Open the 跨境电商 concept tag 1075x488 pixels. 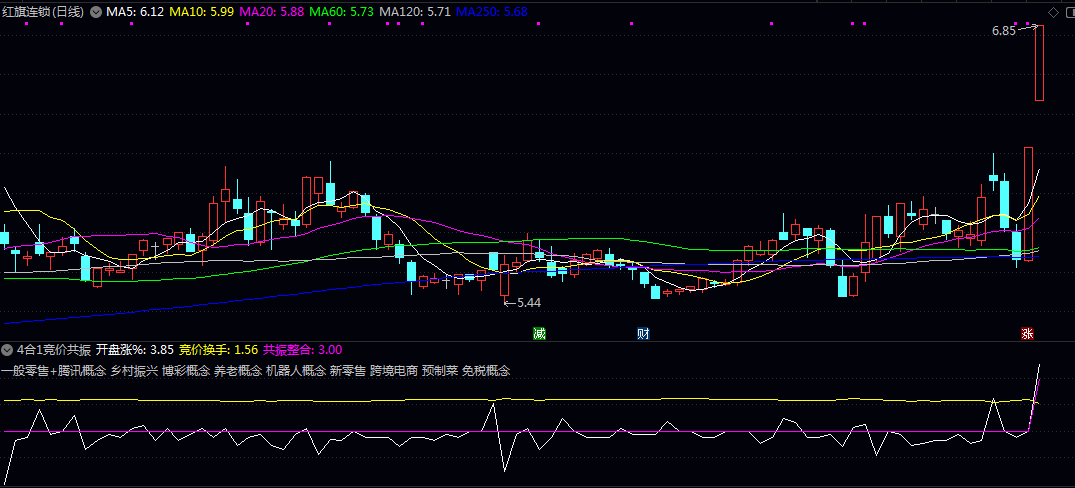[394, 371]
